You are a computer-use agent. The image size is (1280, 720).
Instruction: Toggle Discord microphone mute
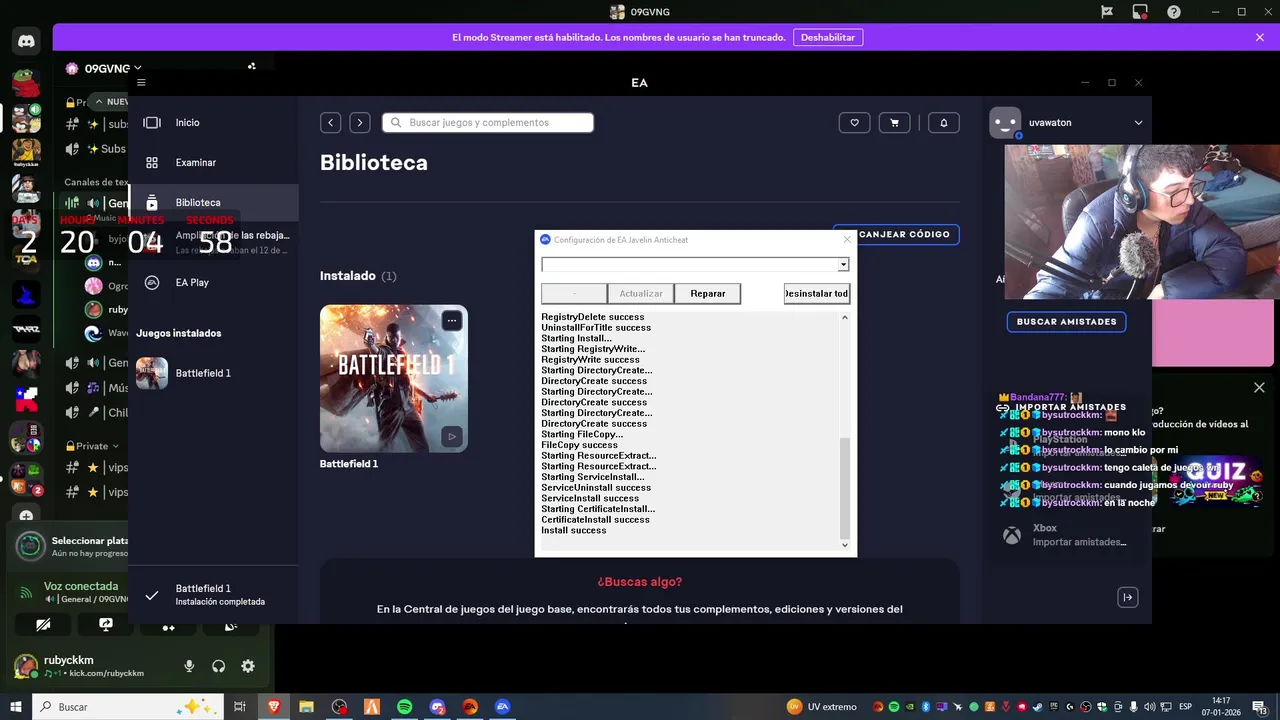coord(189,666)
